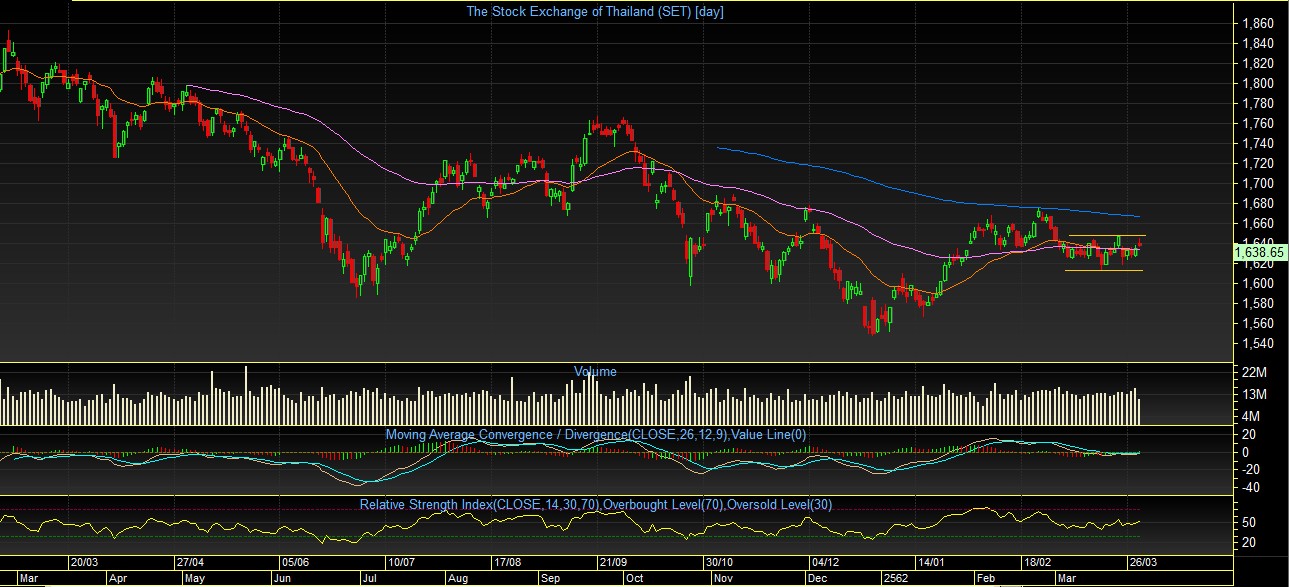Click the 1,840 price axis label

[1256, 43]
